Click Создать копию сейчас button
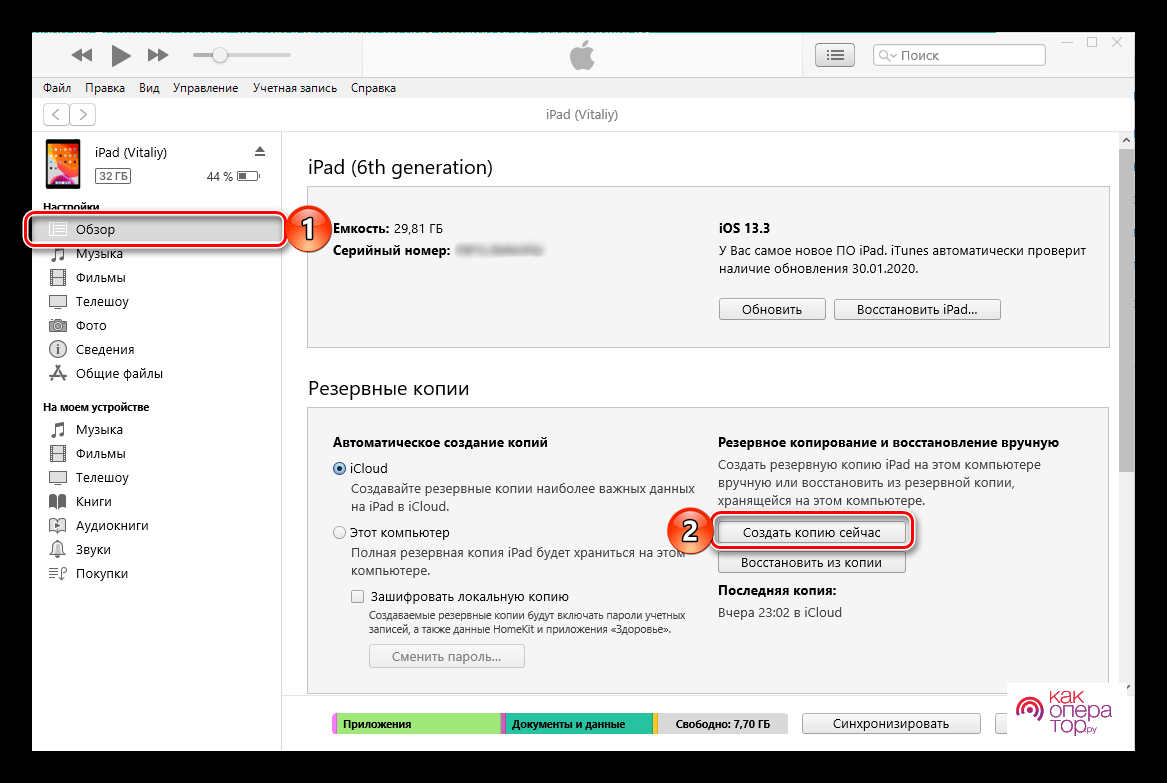The height and width of the screenshot is (783, 1167). point(811,533)
